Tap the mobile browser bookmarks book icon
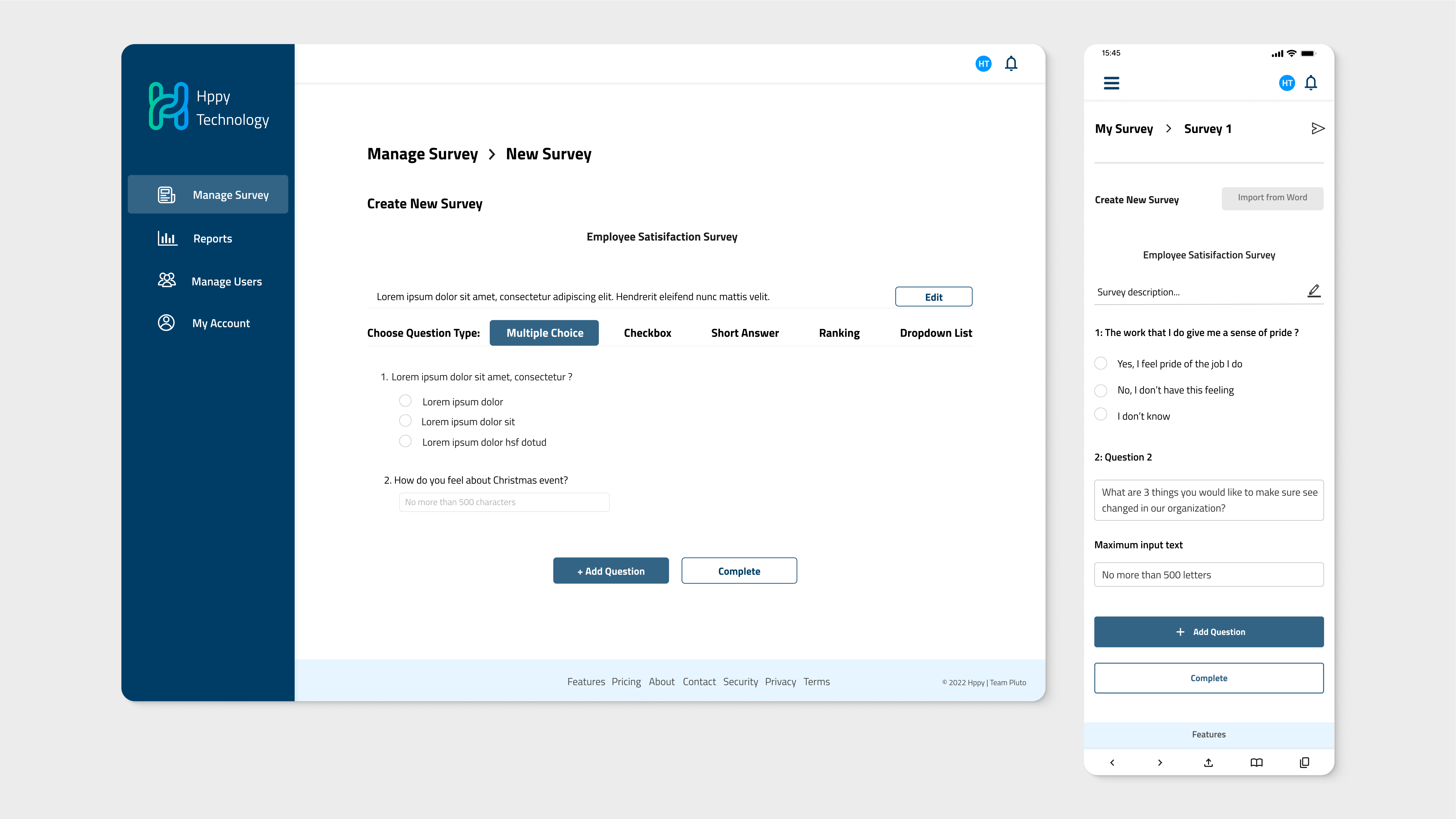 coord(1257,762)
